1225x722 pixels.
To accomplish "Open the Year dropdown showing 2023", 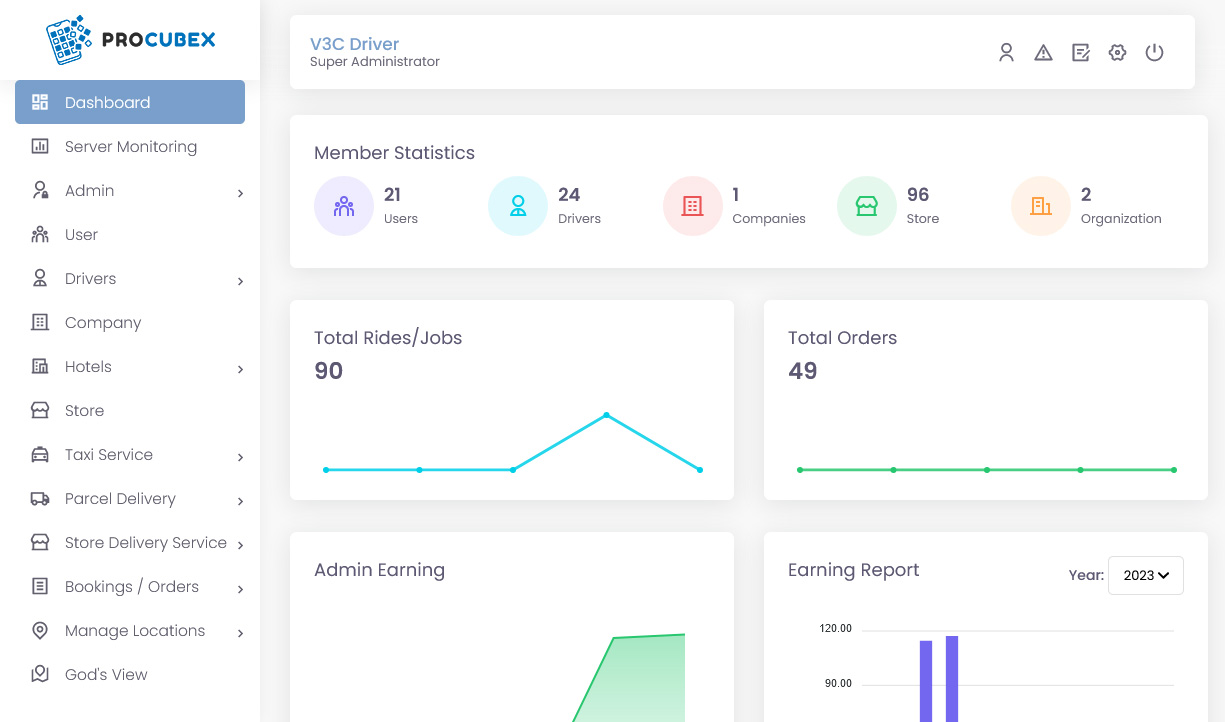I will click(1145, 576).
